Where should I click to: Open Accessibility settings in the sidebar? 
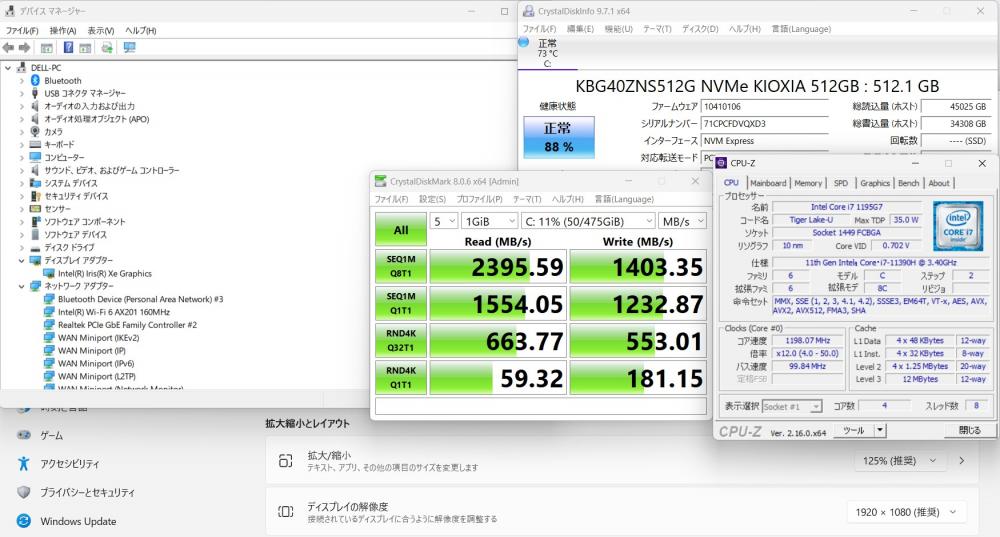click(69, 464)
